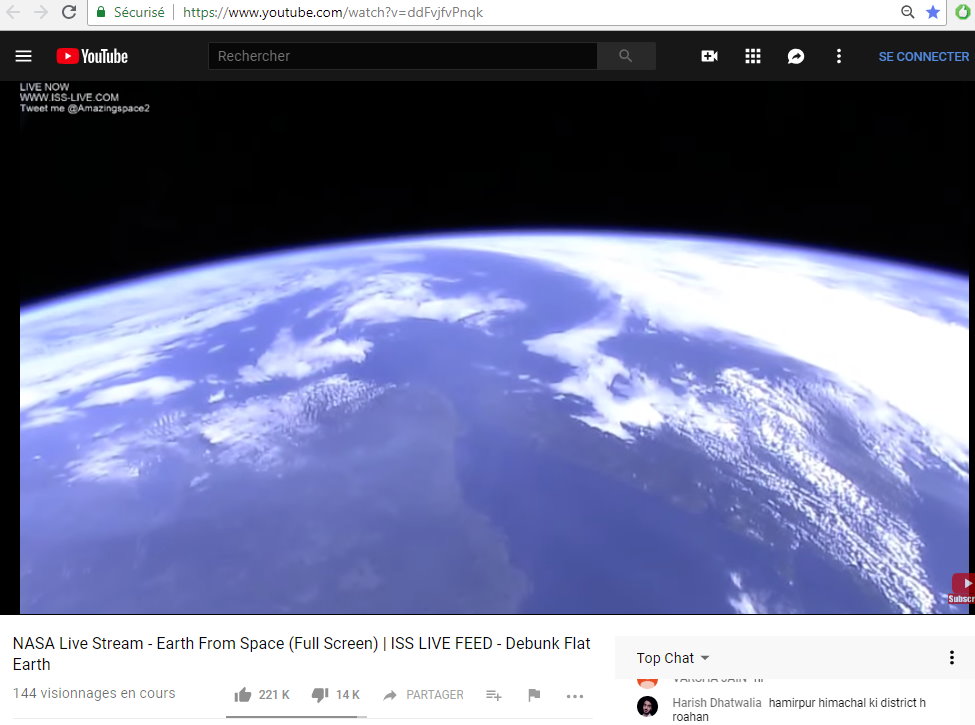Click the video title NASA Live Stream
This screenshot has width=975, height=725.
301,653
